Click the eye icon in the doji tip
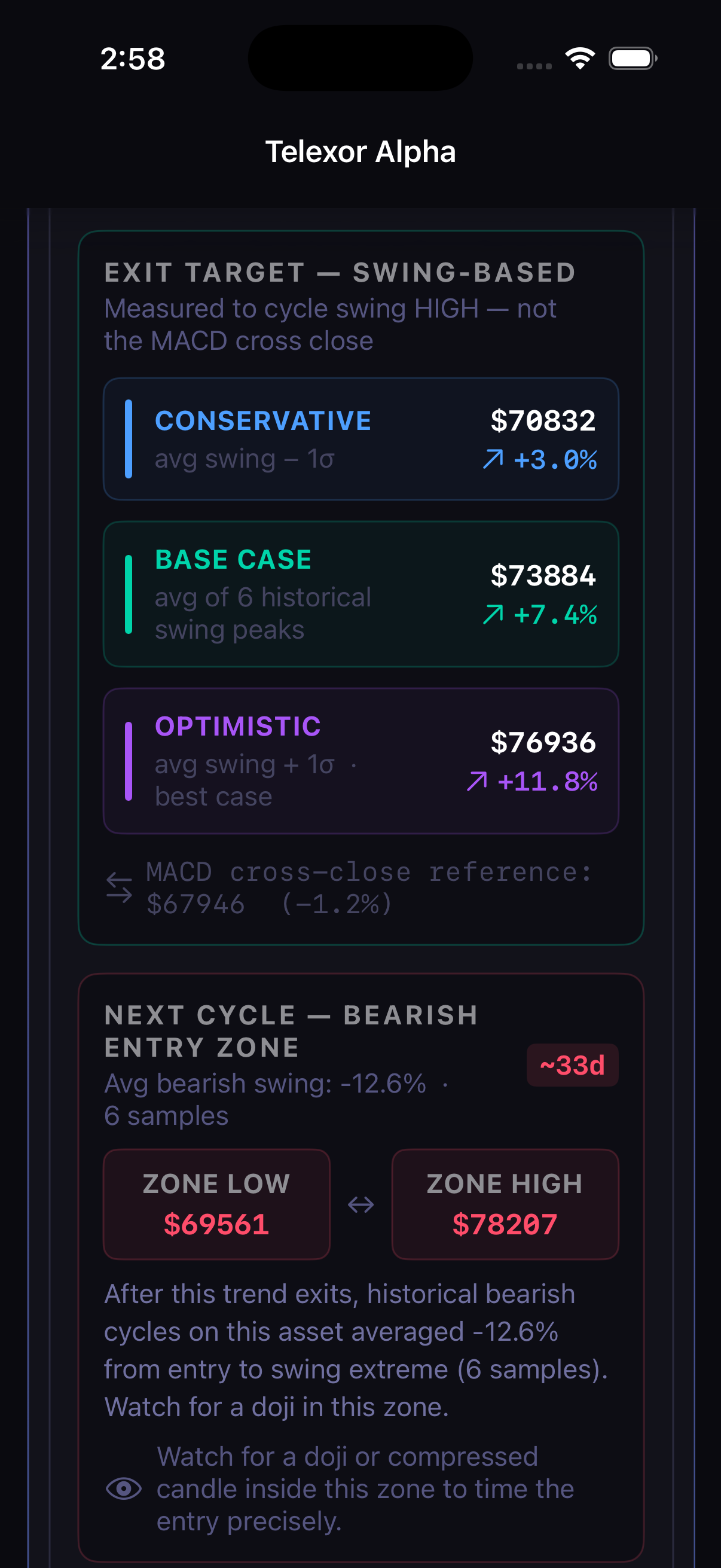The image size is (721, 1568). [124, 1489]
